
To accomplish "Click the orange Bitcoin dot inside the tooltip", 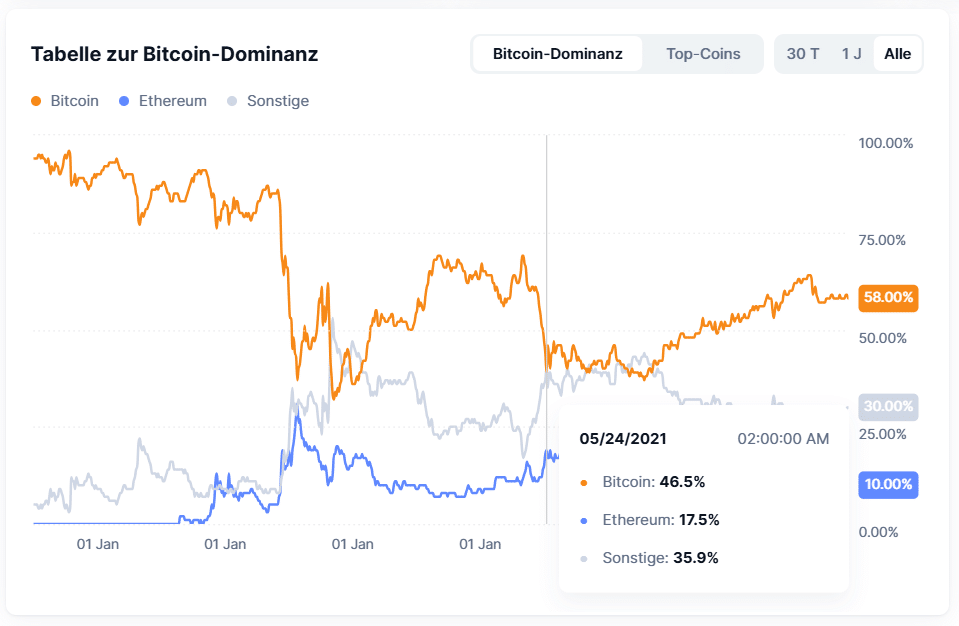I will click(585, 482).
